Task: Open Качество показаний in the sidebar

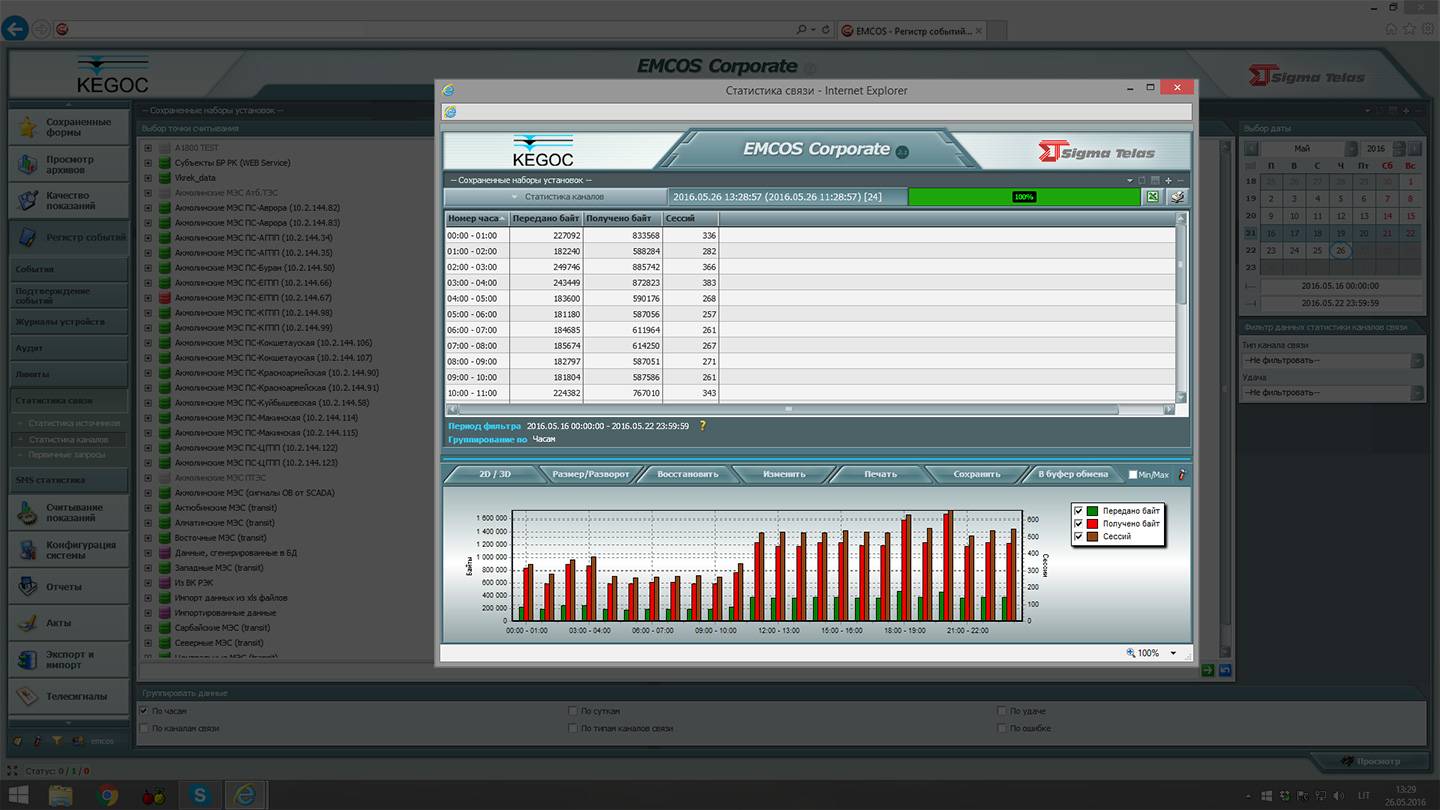Action: tap(69, 200)
